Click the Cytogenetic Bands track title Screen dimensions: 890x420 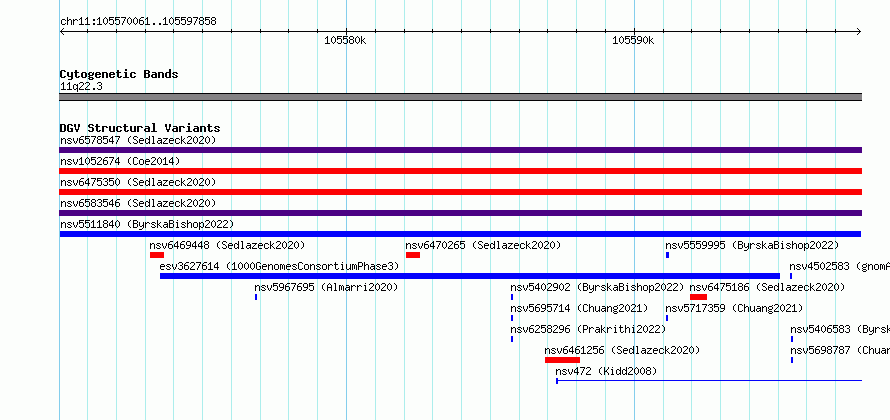click(119, 74)
